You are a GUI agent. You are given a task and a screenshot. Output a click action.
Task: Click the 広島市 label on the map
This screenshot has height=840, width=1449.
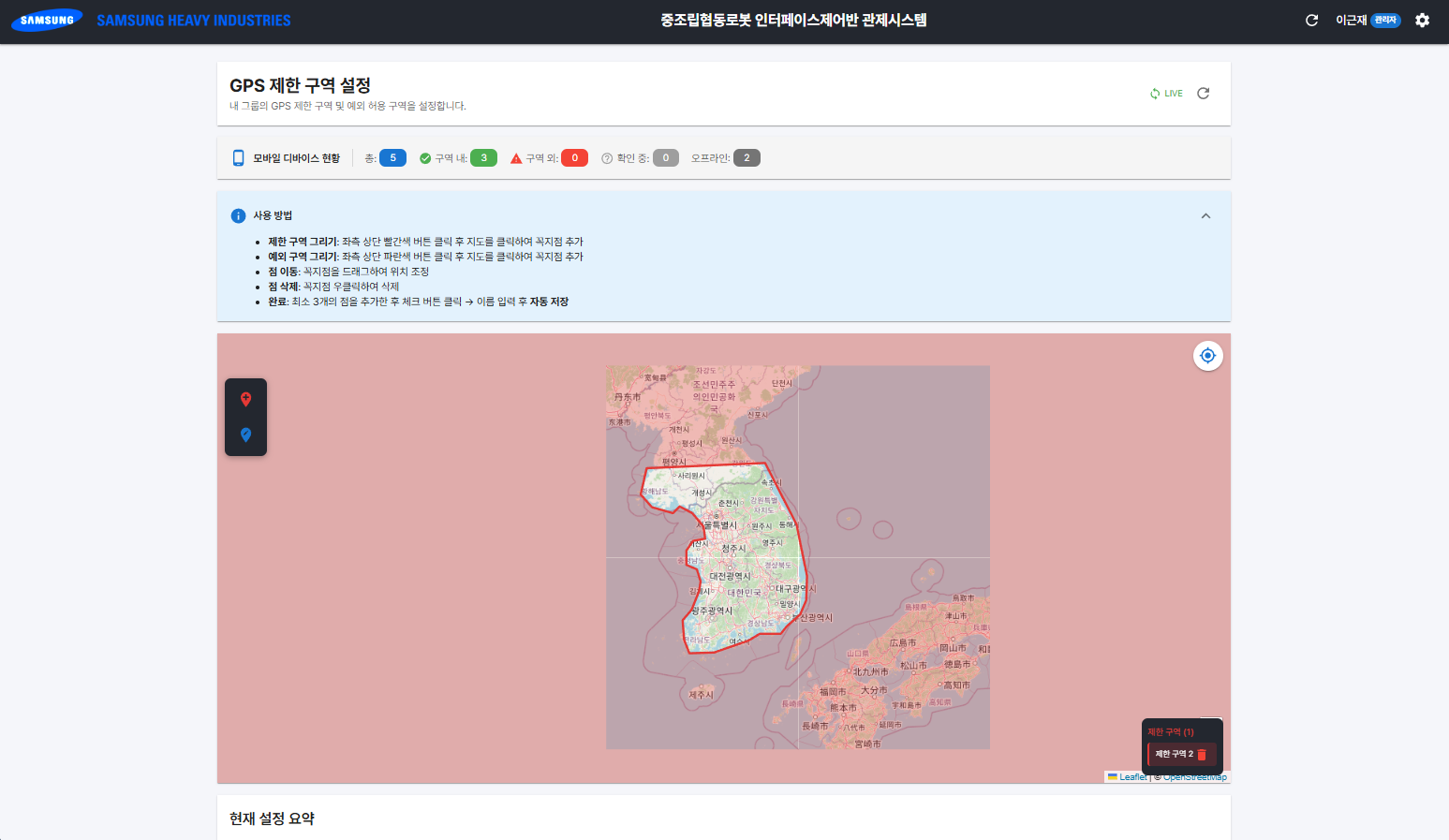pyautogui.click(x=903, y=643)
